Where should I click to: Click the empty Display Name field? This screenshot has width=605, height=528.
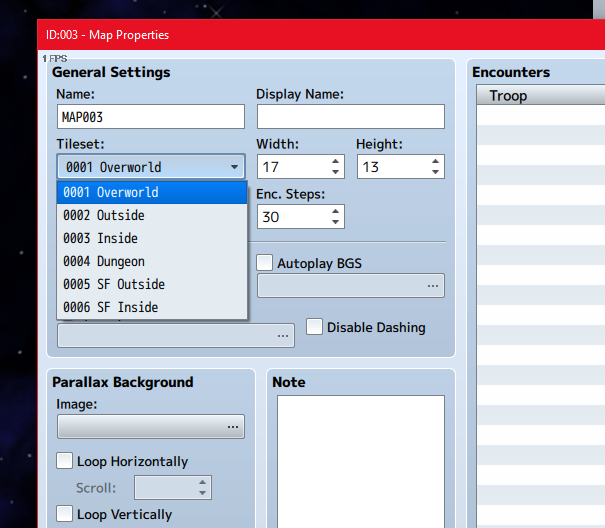[x=351, y=117]
